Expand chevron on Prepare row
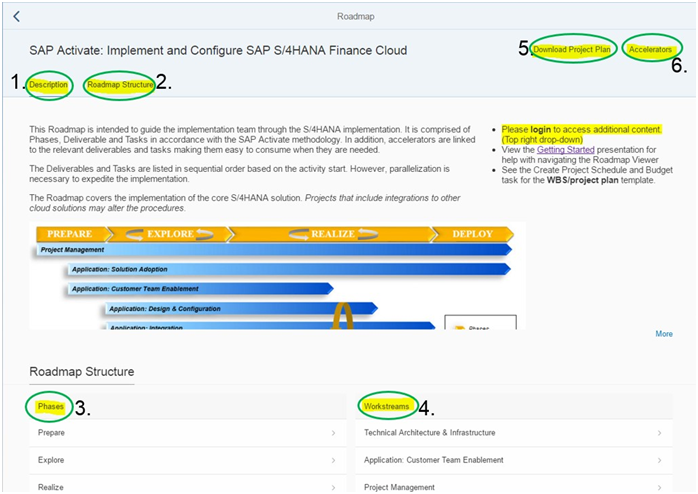The height and width of the screenshot is (494, 698). point(333,433)
